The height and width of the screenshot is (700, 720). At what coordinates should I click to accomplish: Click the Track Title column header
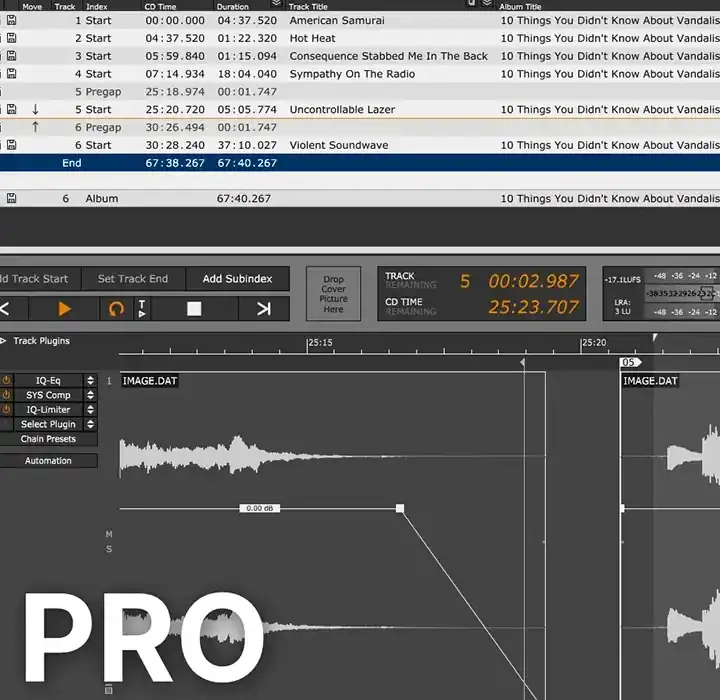coord(308,6)
